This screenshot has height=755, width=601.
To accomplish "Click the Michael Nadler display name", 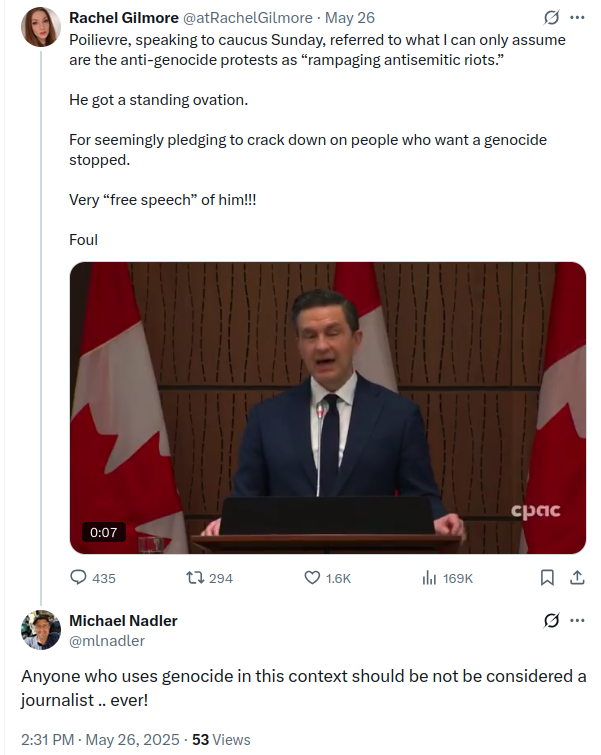I will pyautogui.click(x=123, y=621).
